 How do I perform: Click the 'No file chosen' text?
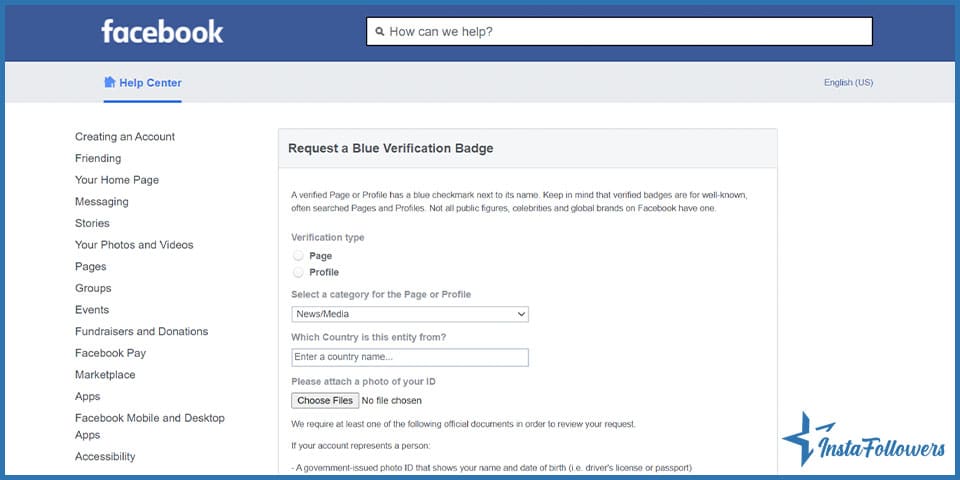[392, 401]
